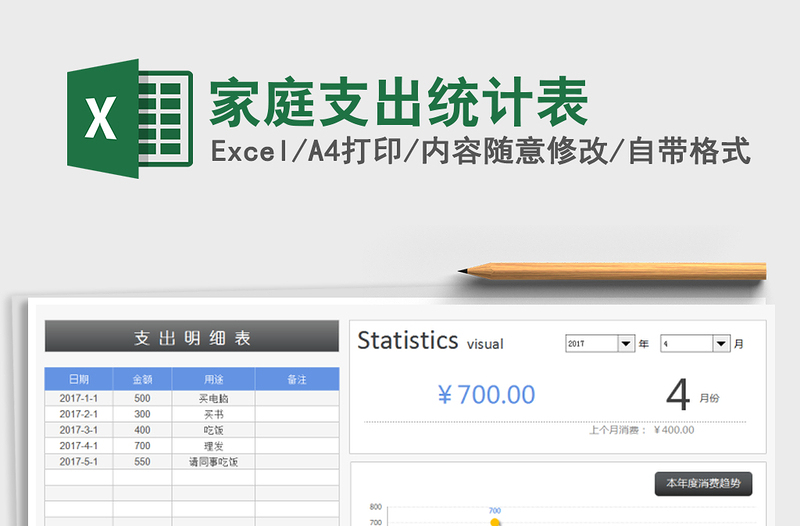Select the amount cell 400
Image resolution: width=800 pixels, height=526 pixels.
click(x=142, y=430)
